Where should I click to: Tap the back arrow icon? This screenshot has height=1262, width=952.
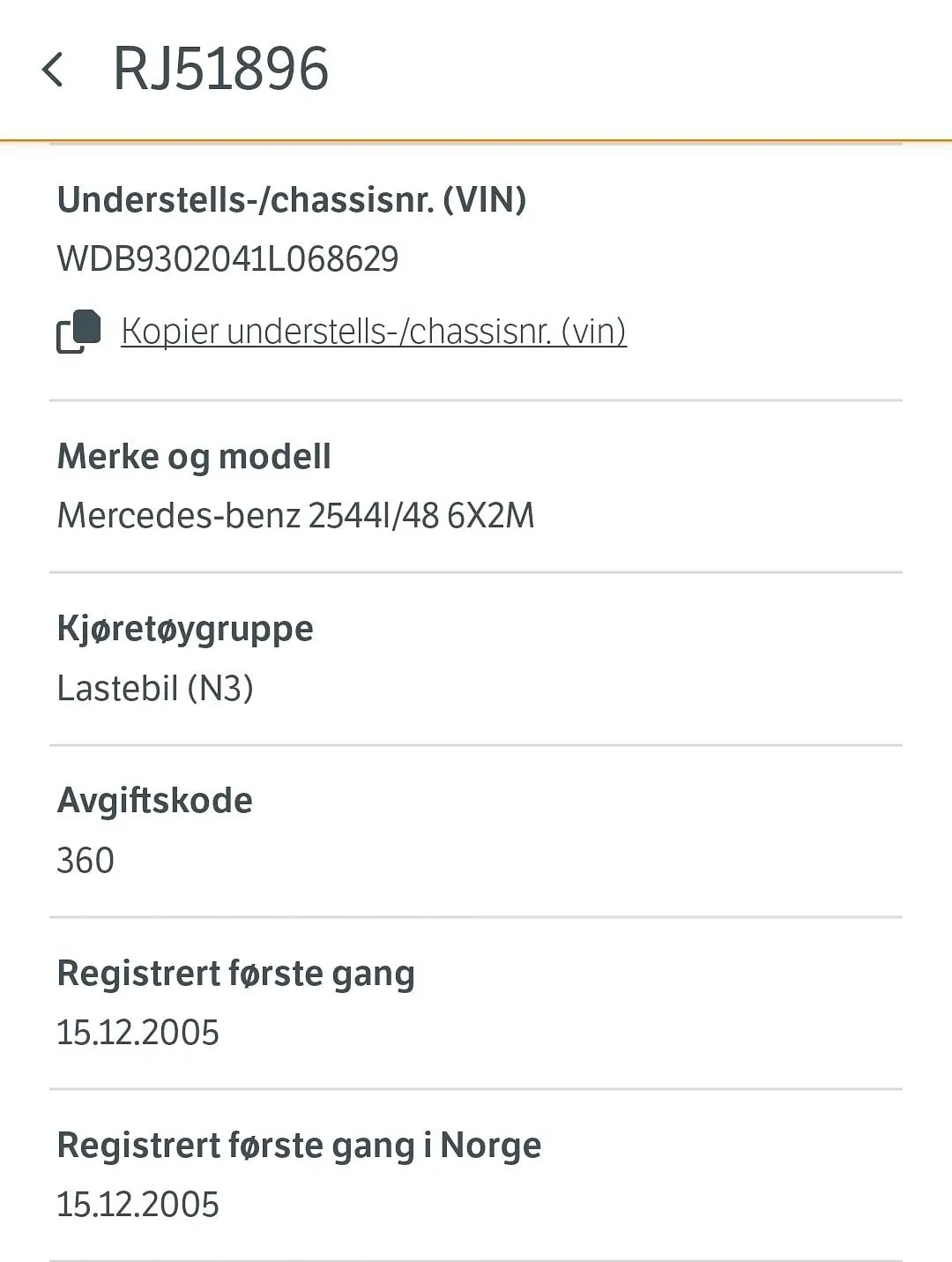[53, 70]
